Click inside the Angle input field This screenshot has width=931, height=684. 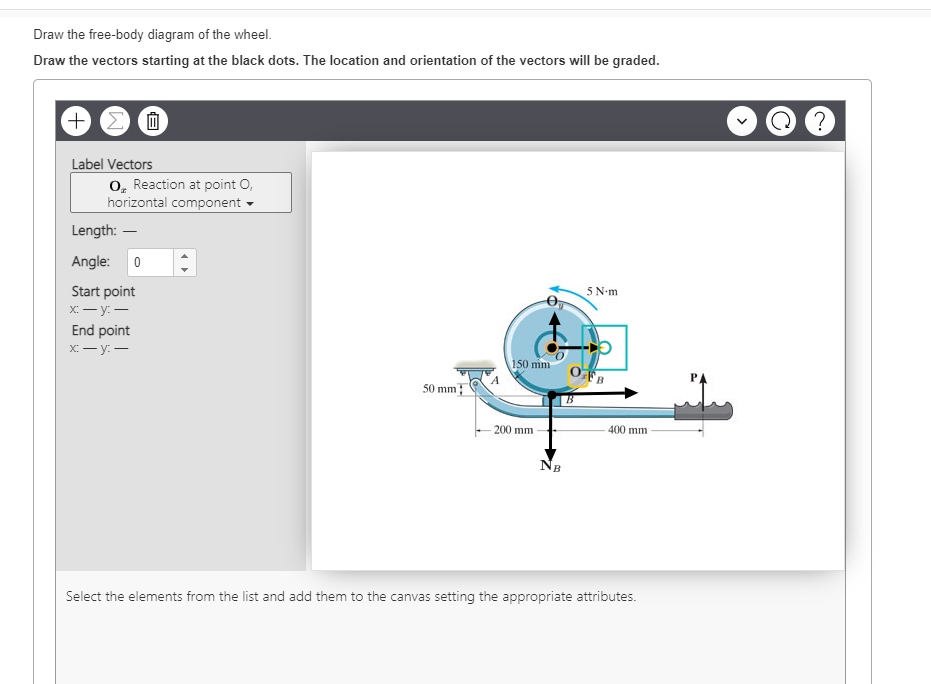tap(152, 261)
